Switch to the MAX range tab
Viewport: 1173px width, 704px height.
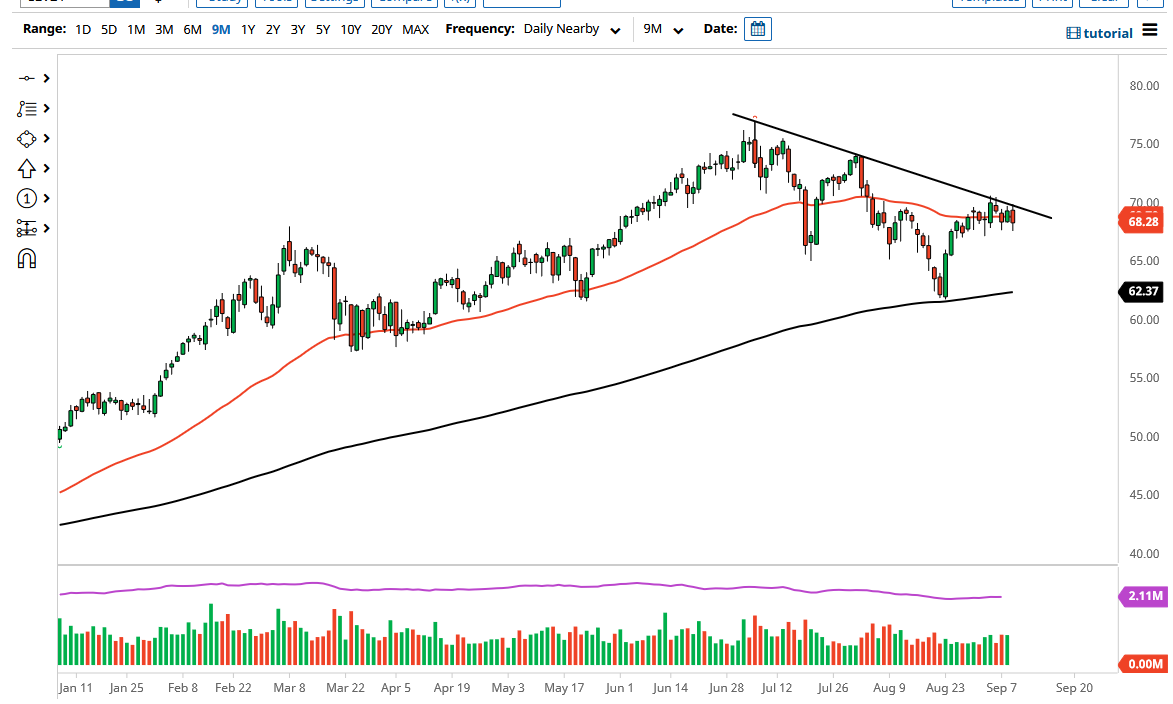[415, 29]
